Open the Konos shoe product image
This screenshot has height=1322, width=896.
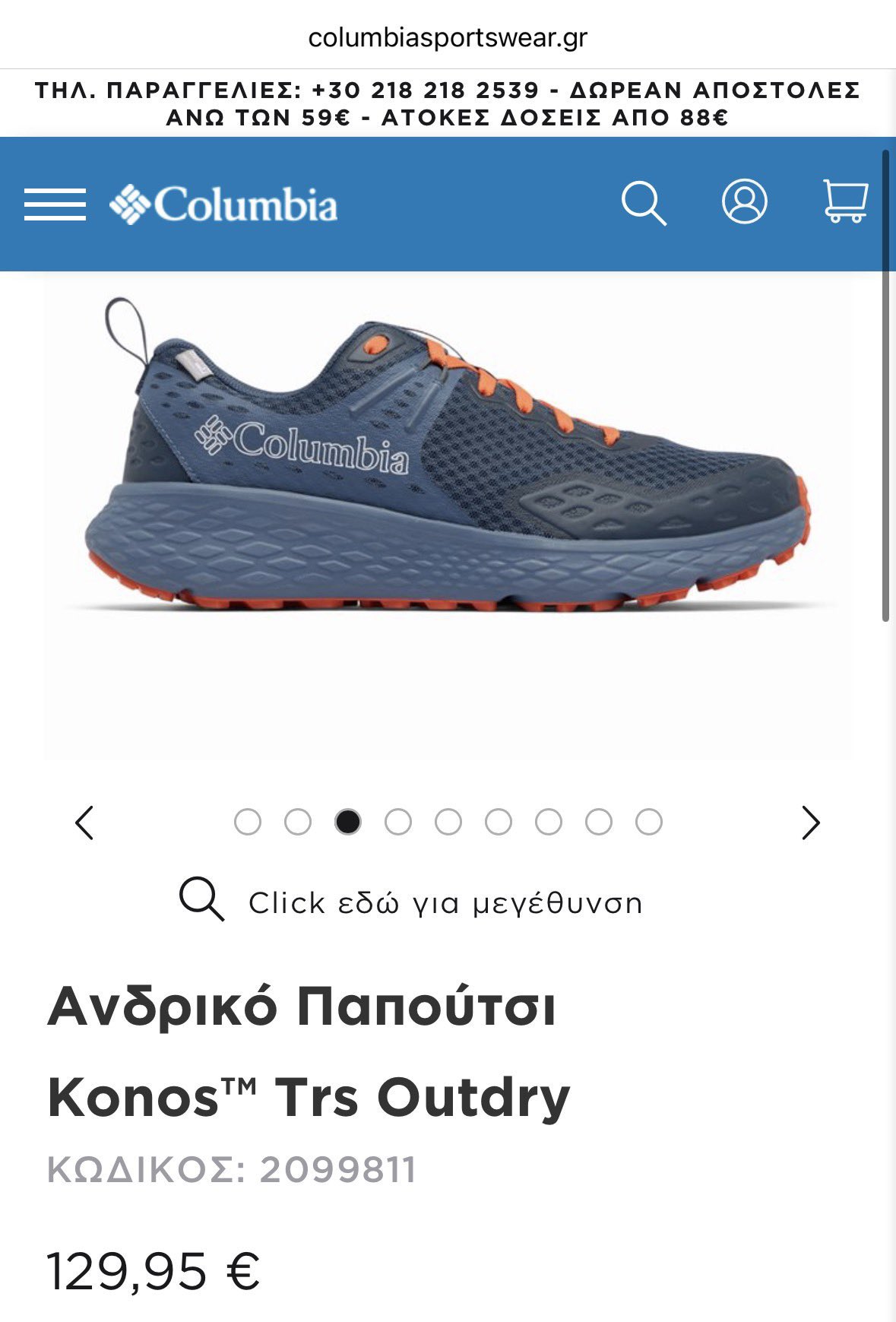(448, 515)
